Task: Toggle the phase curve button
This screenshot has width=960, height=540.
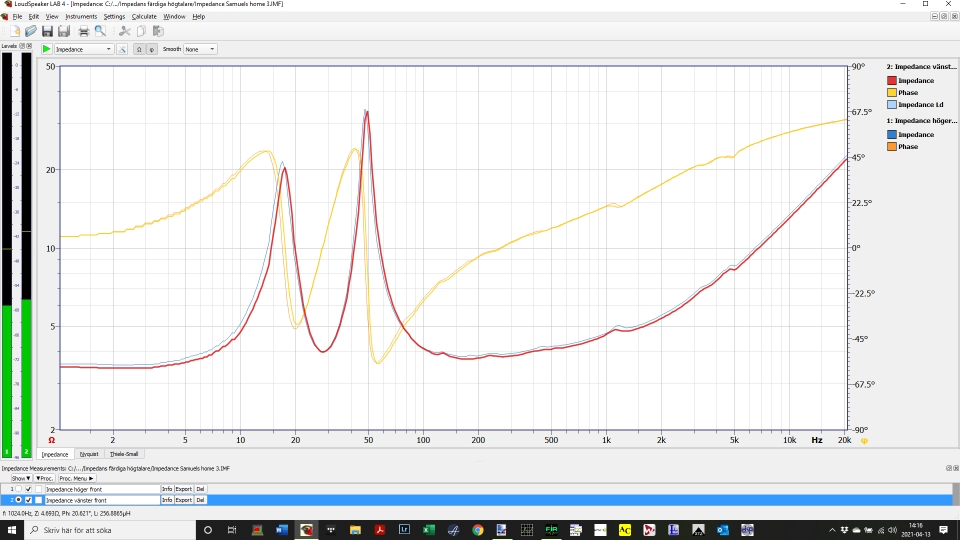Action: [152, 49]
